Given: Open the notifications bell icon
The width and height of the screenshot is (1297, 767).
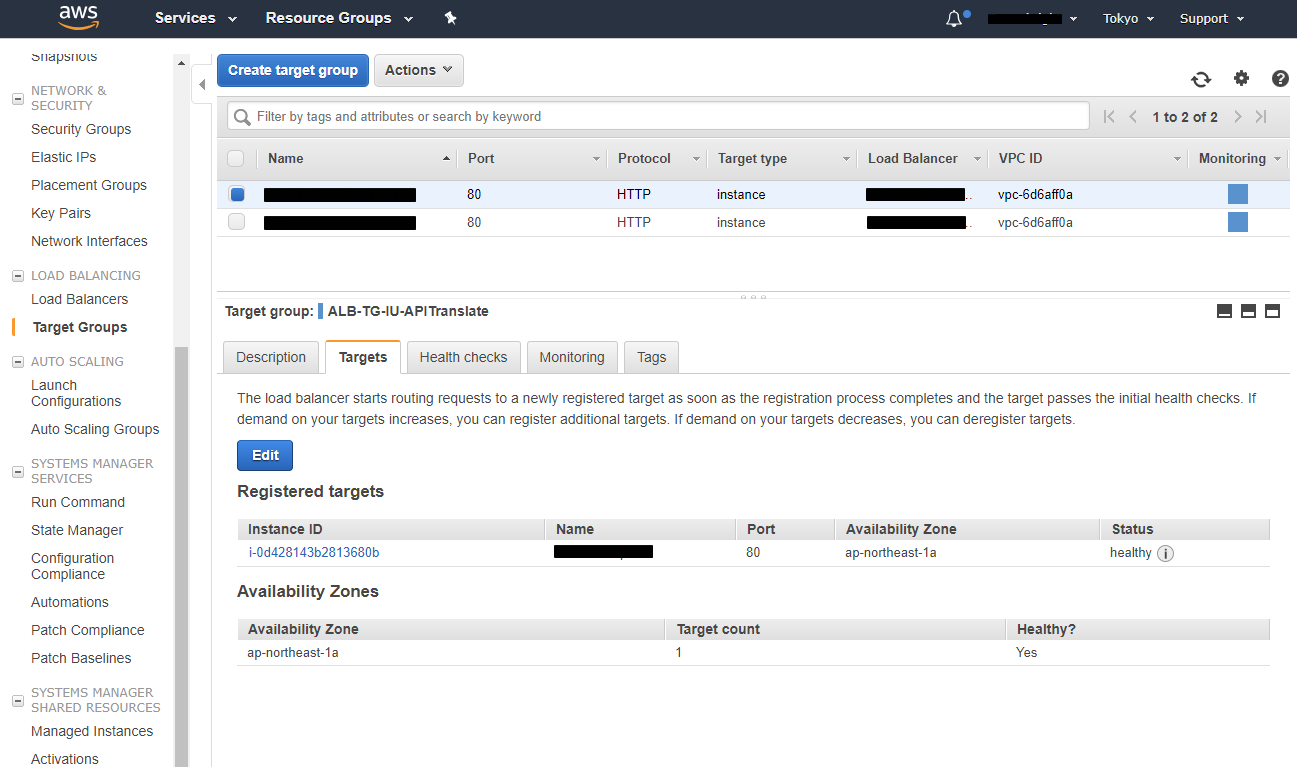Looking at the screenshot, I should click(x=954, y=18).
